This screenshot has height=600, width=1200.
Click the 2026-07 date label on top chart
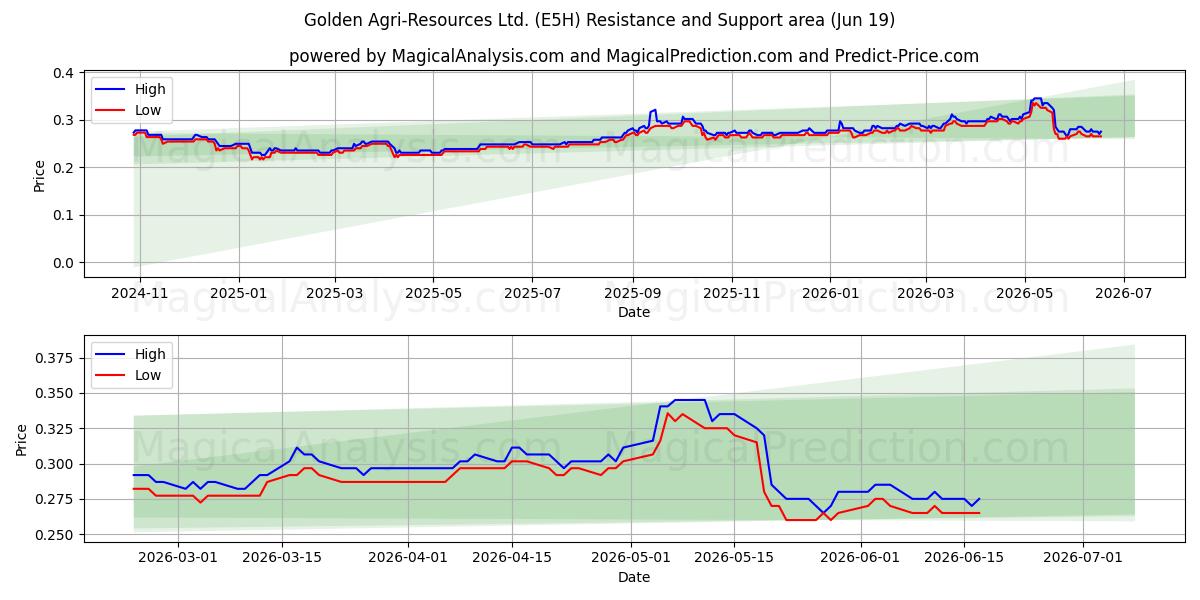click(1124, 293)
